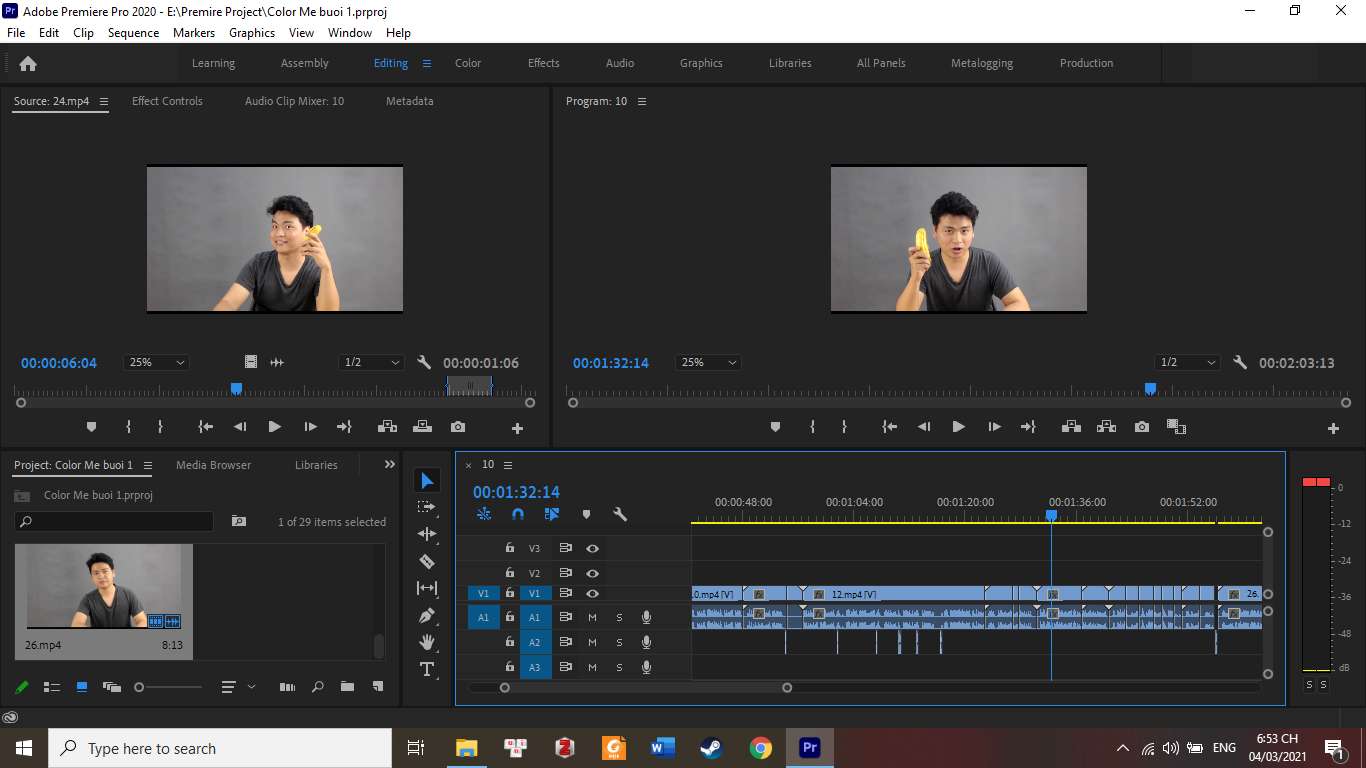Open the Sequence menu
The image size is (1366, 768).
[x=133, y=33]
